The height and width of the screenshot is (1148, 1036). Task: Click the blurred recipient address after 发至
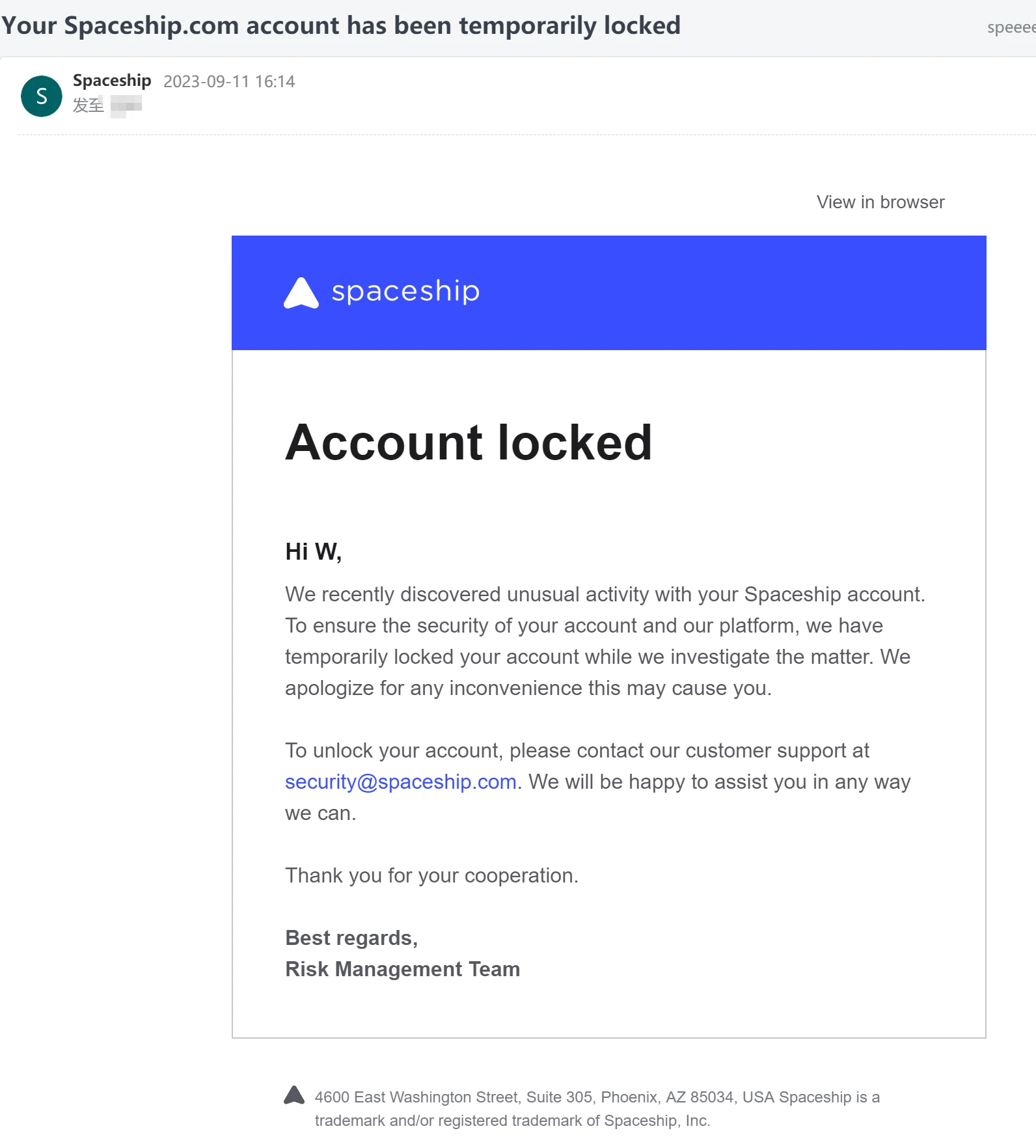[x=126, y=105]
